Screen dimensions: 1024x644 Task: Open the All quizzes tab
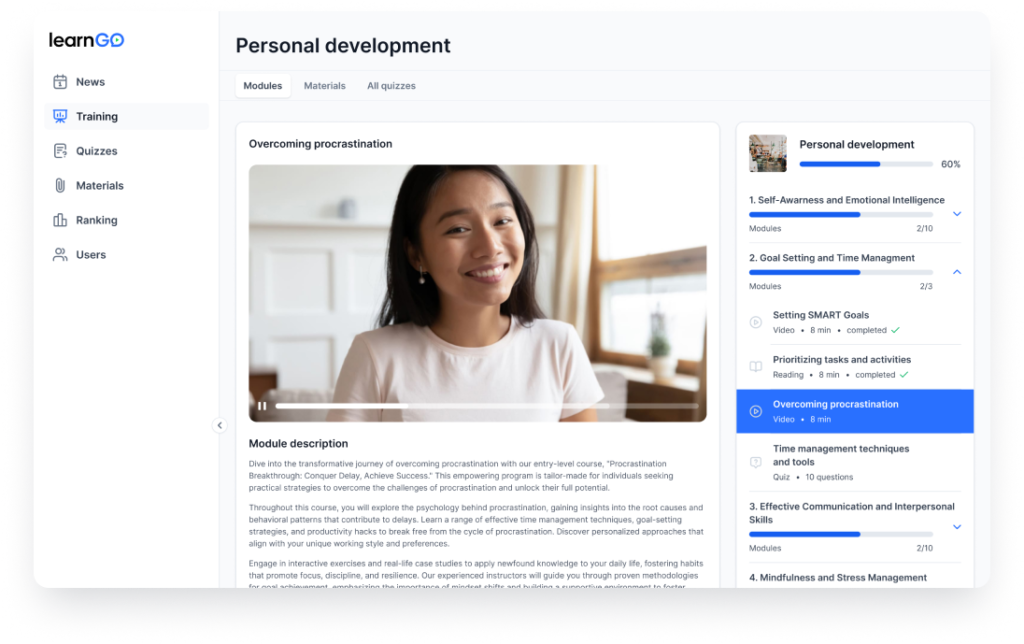(391, 86)
